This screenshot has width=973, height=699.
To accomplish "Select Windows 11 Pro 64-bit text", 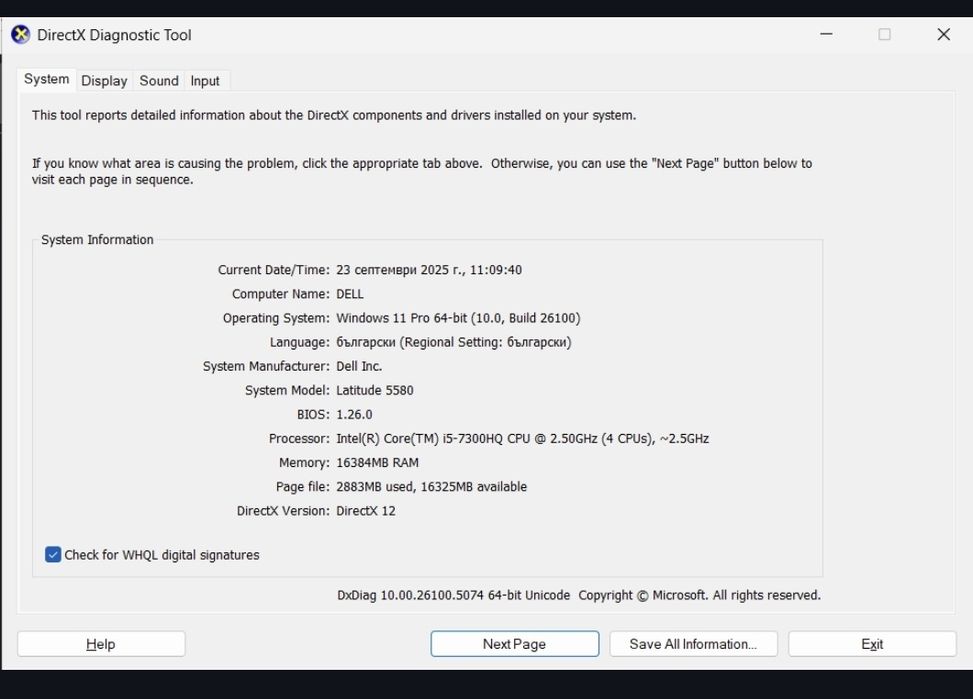I will pos(401,318).
